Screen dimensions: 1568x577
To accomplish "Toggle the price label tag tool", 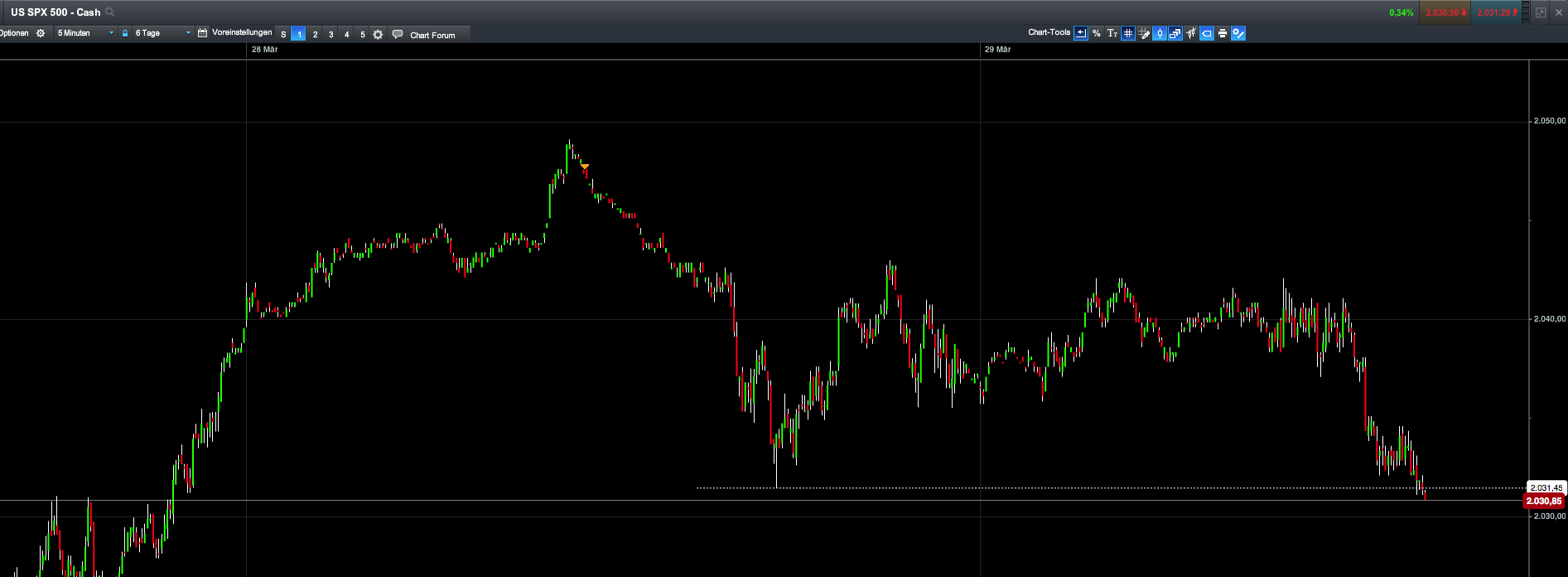I will point(1207,33).
